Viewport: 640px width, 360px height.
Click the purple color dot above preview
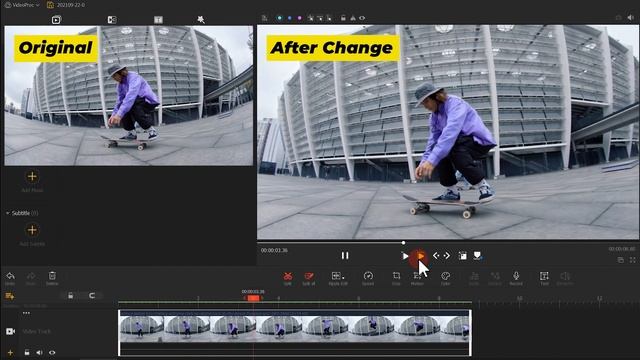coord(300,18)
